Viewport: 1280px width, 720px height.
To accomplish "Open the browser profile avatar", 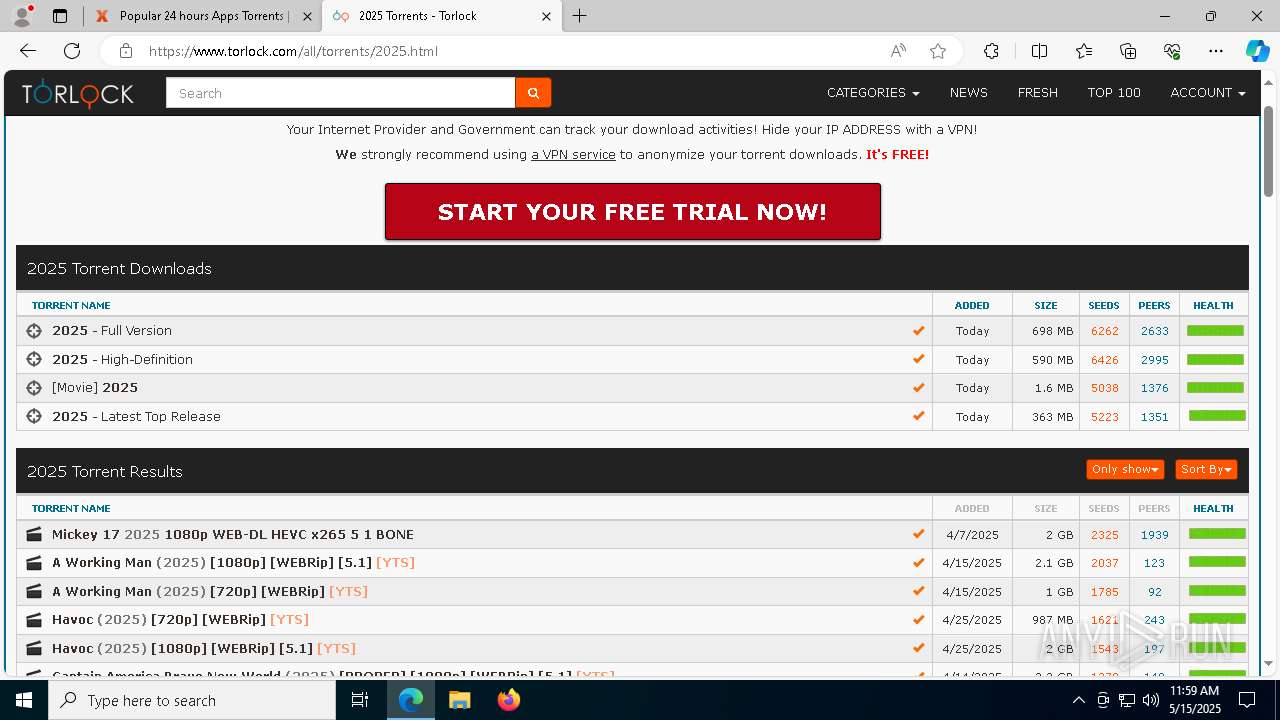I will (21, 16).
